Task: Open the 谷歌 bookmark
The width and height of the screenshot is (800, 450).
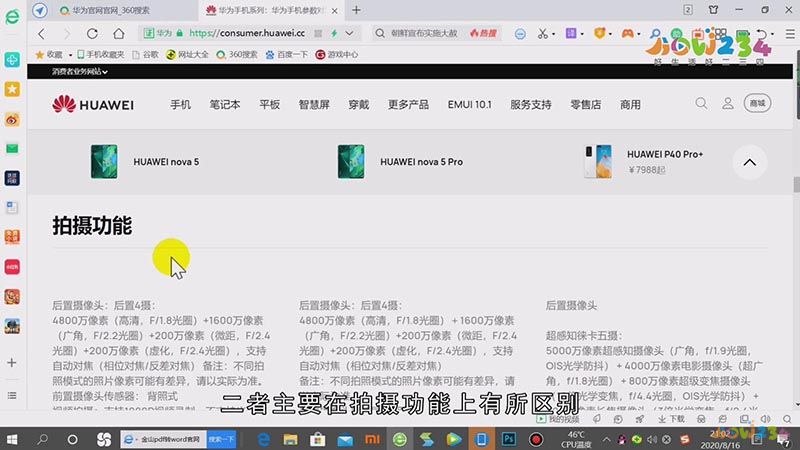Action: (x=145, y=55)
